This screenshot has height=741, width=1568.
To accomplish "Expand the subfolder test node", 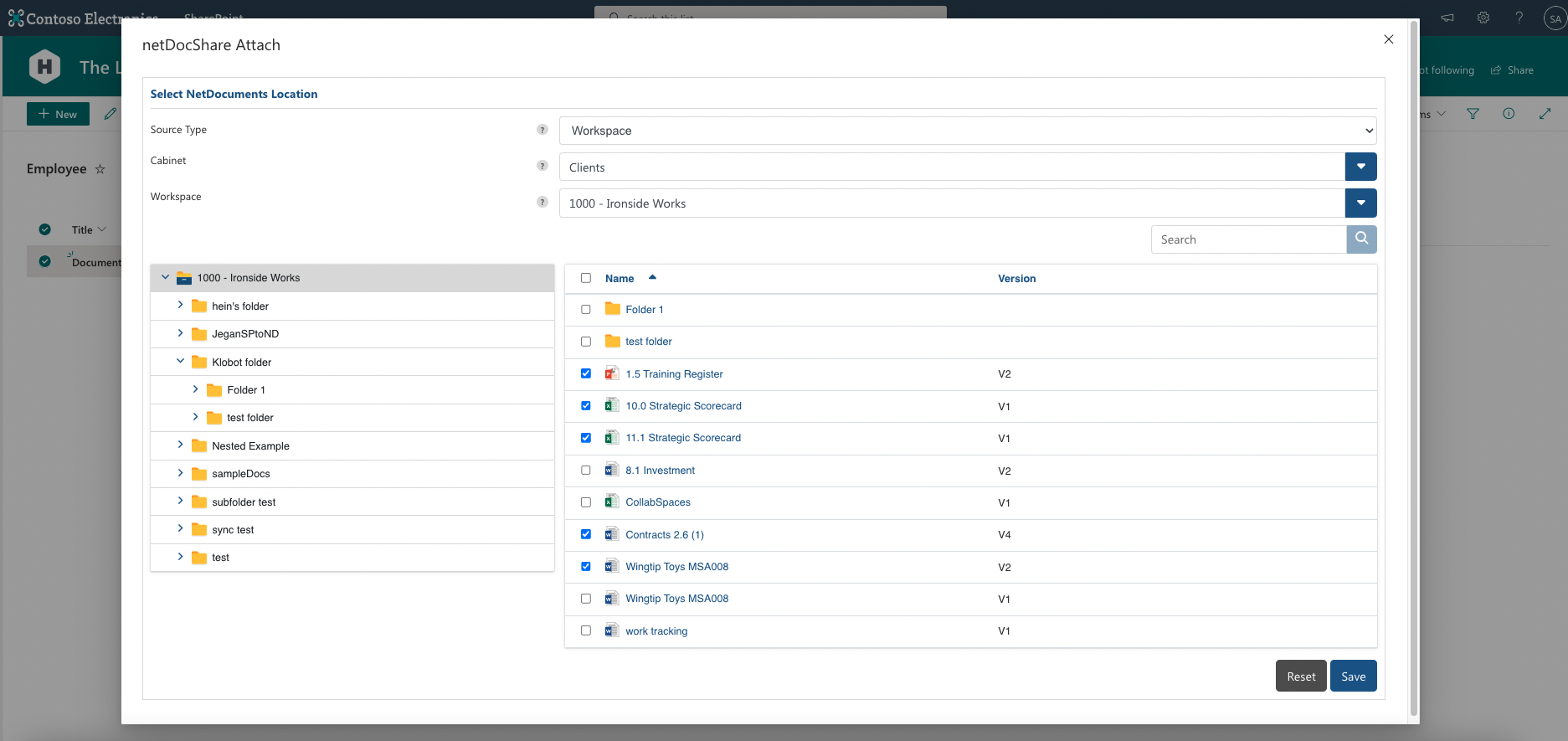I will pyautogui.click(x=180, y=501).
